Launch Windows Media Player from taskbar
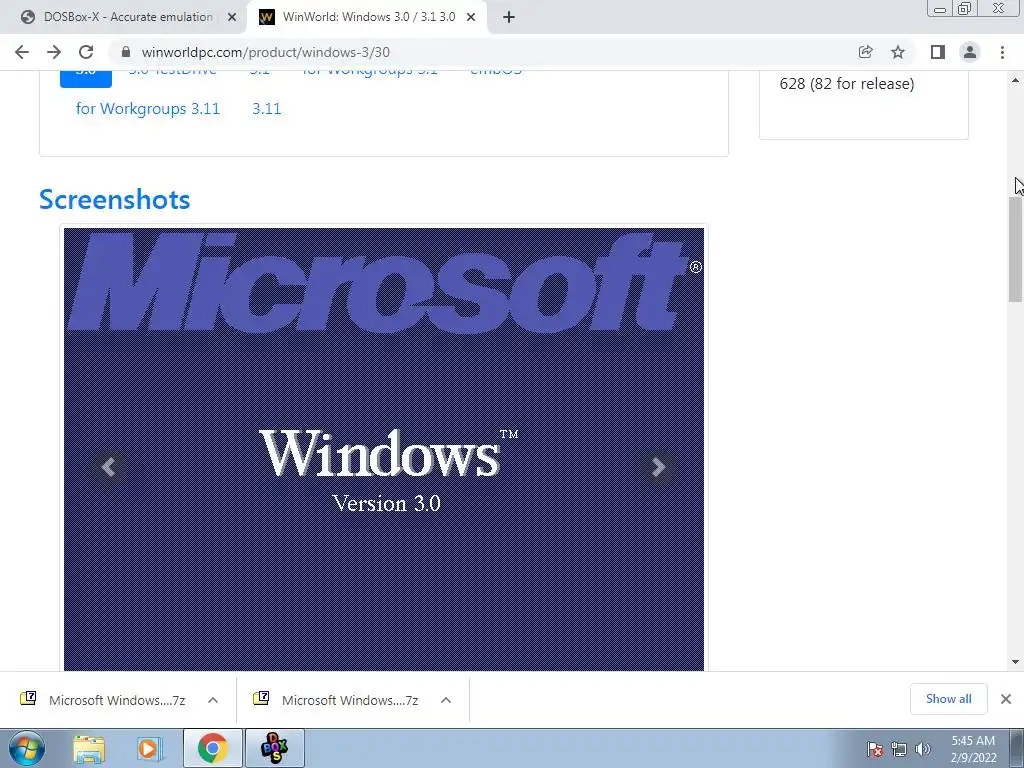 pos(150,748)
